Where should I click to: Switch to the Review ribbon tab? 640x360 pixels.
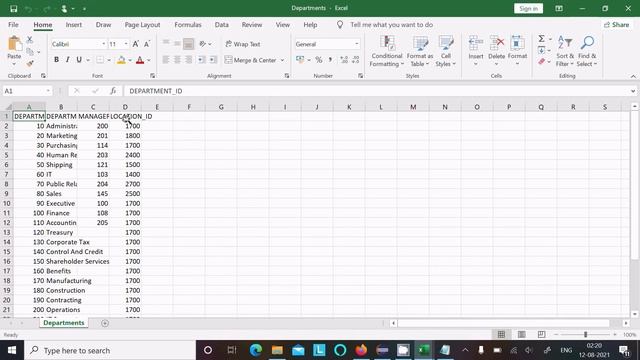tap(252, 24)
